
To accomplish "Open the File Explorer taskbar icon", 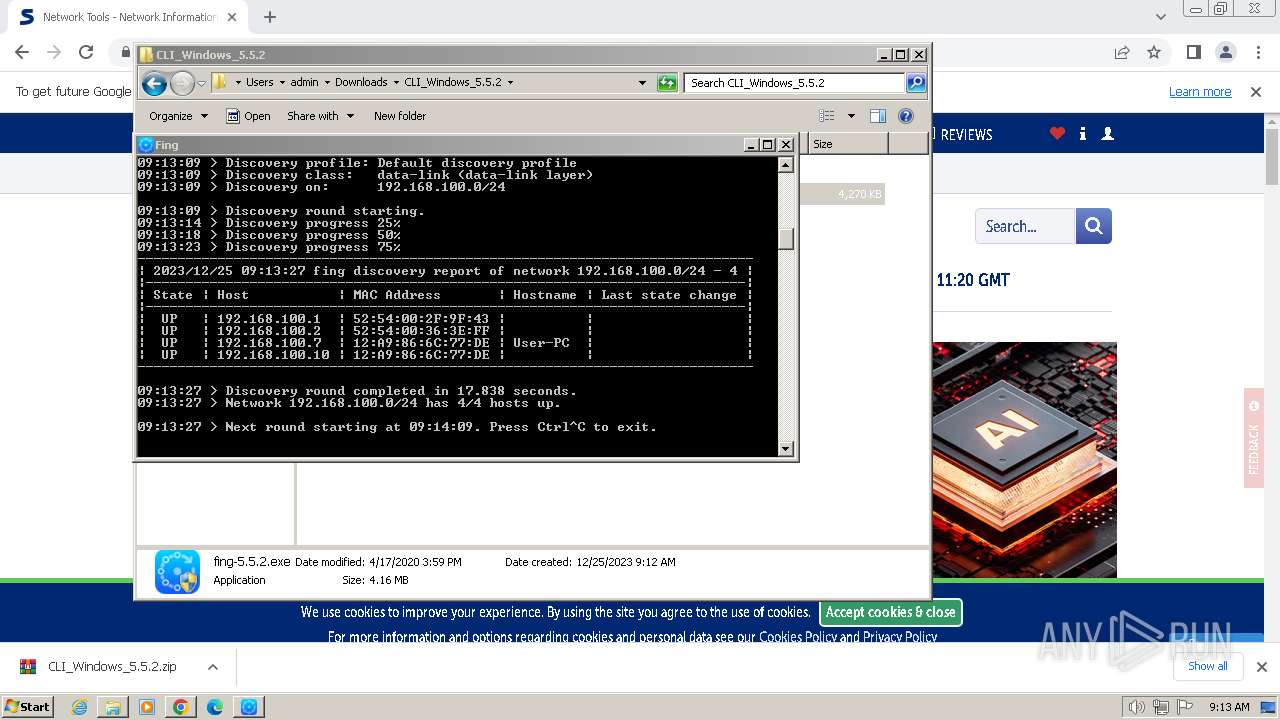I will 113,707.
